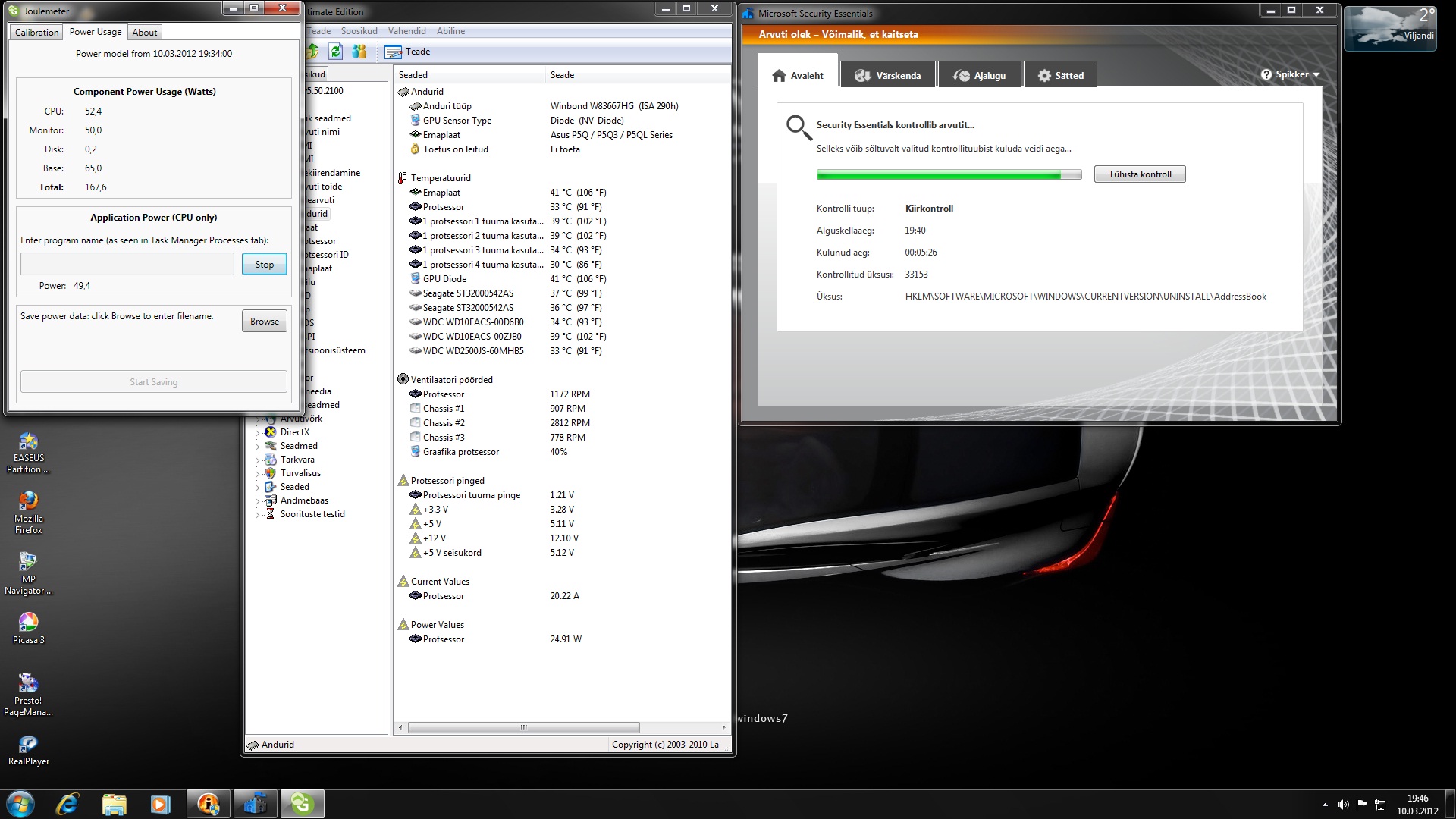Viewport: 1456px width, 819px height.
Task: Open the Mozilla Firefox desktop icon
Action: [28, 513]
